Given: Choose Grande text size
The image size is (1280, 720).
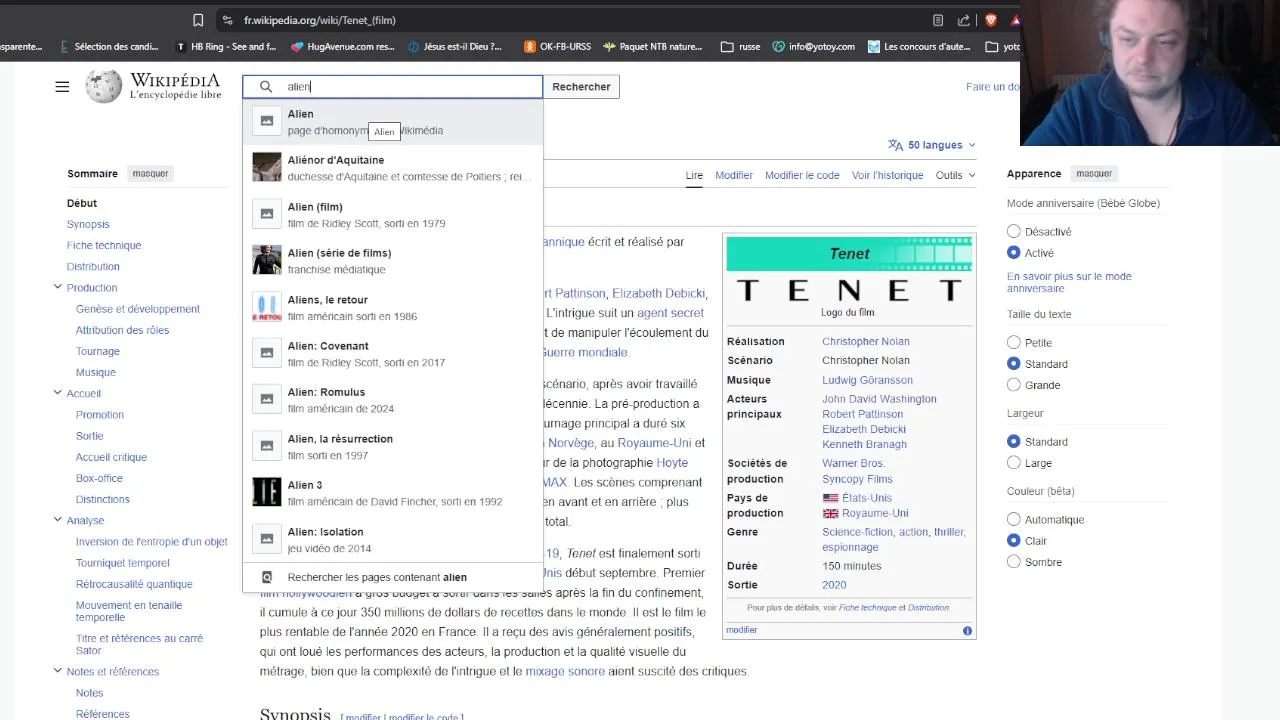Looking at the screenshot, I should (1014, 385).
